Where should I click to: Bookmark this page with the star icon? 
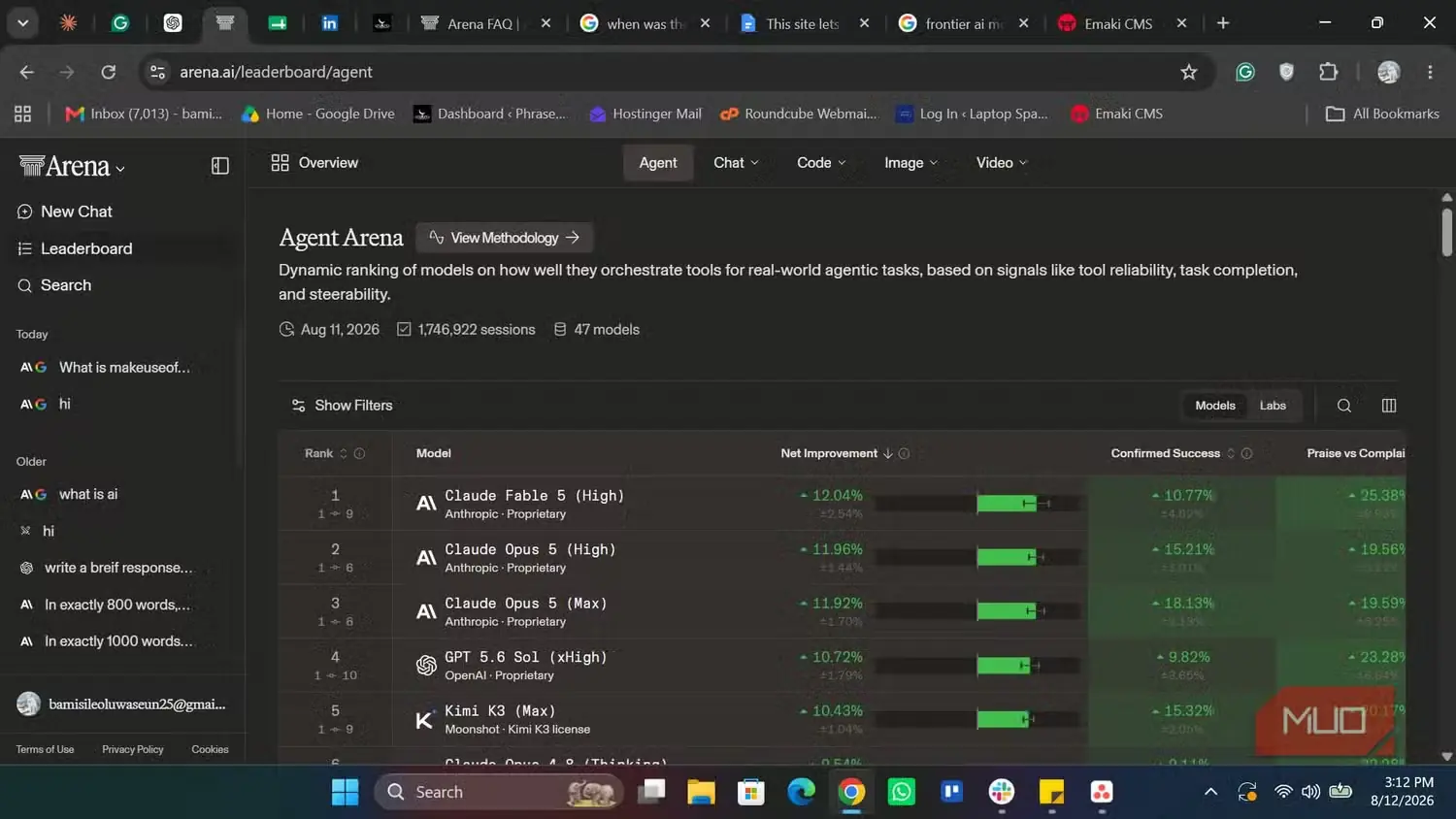tap(1188, 72)
